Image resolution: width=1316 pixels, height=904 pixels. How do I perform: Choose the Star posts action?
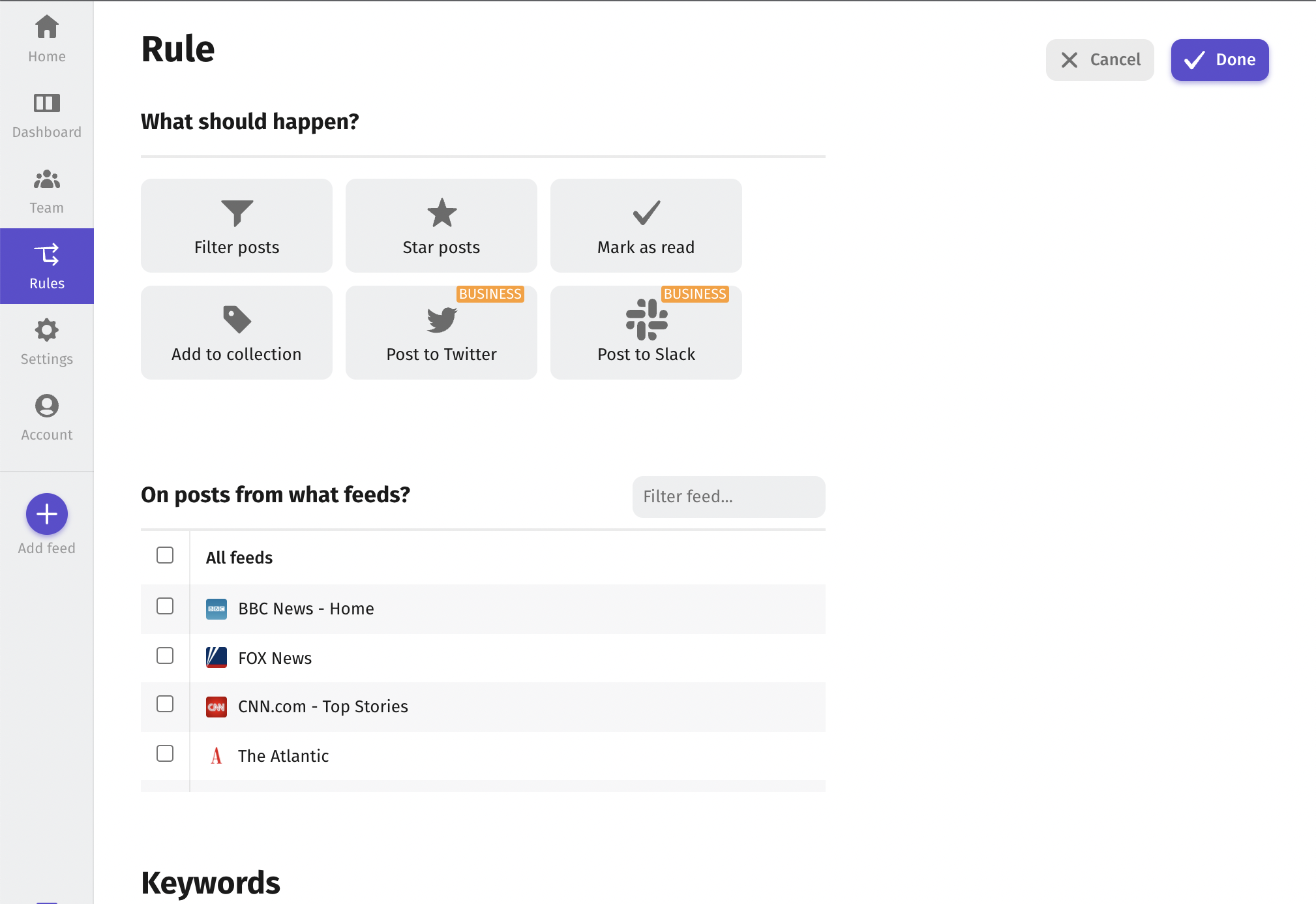[441, 225]
